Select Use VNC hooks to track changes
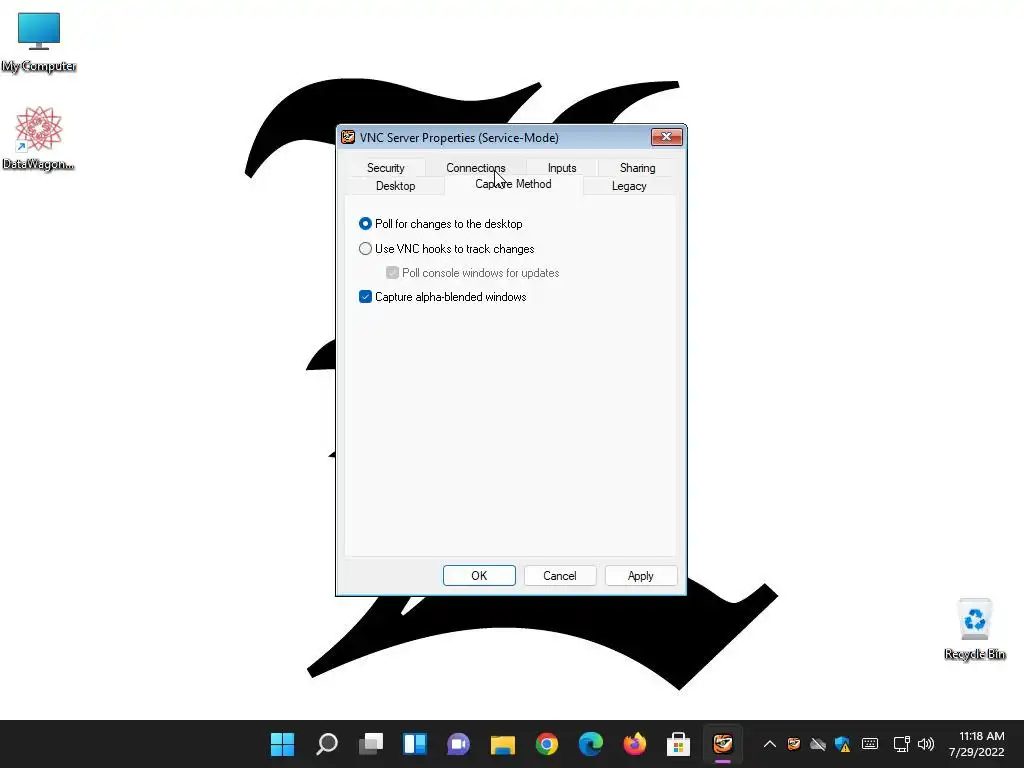1024x768 pixels. [x=447, y=249]
